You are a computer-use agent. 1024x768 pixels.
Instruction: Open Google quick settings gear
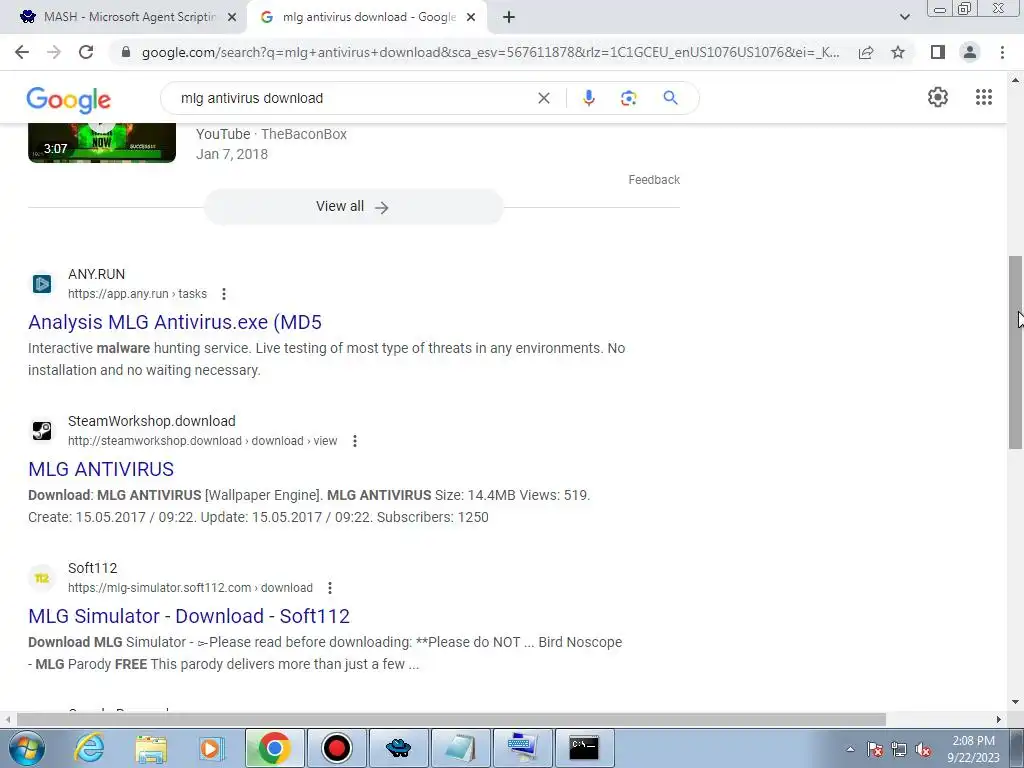(938, 97)
